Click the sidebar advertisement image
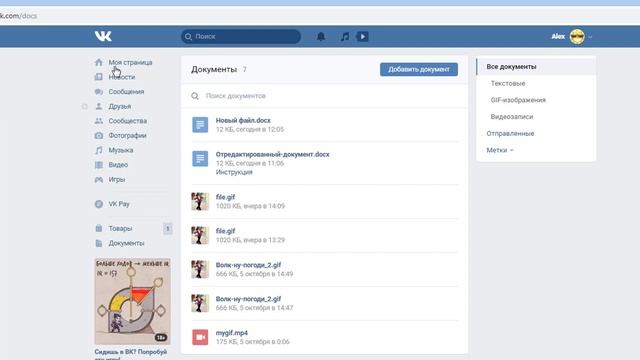Image resolution: width=640 pixels, height=360 pixels. [133, 301]
